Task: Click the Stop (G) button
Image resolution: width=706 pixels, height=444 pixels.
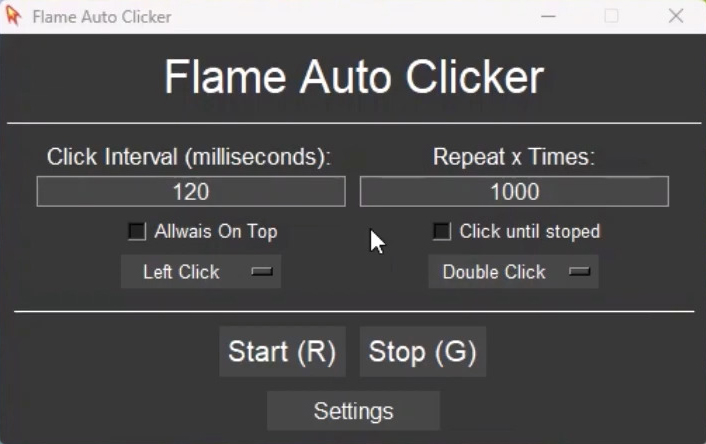Action: click(x=422, y=351)
